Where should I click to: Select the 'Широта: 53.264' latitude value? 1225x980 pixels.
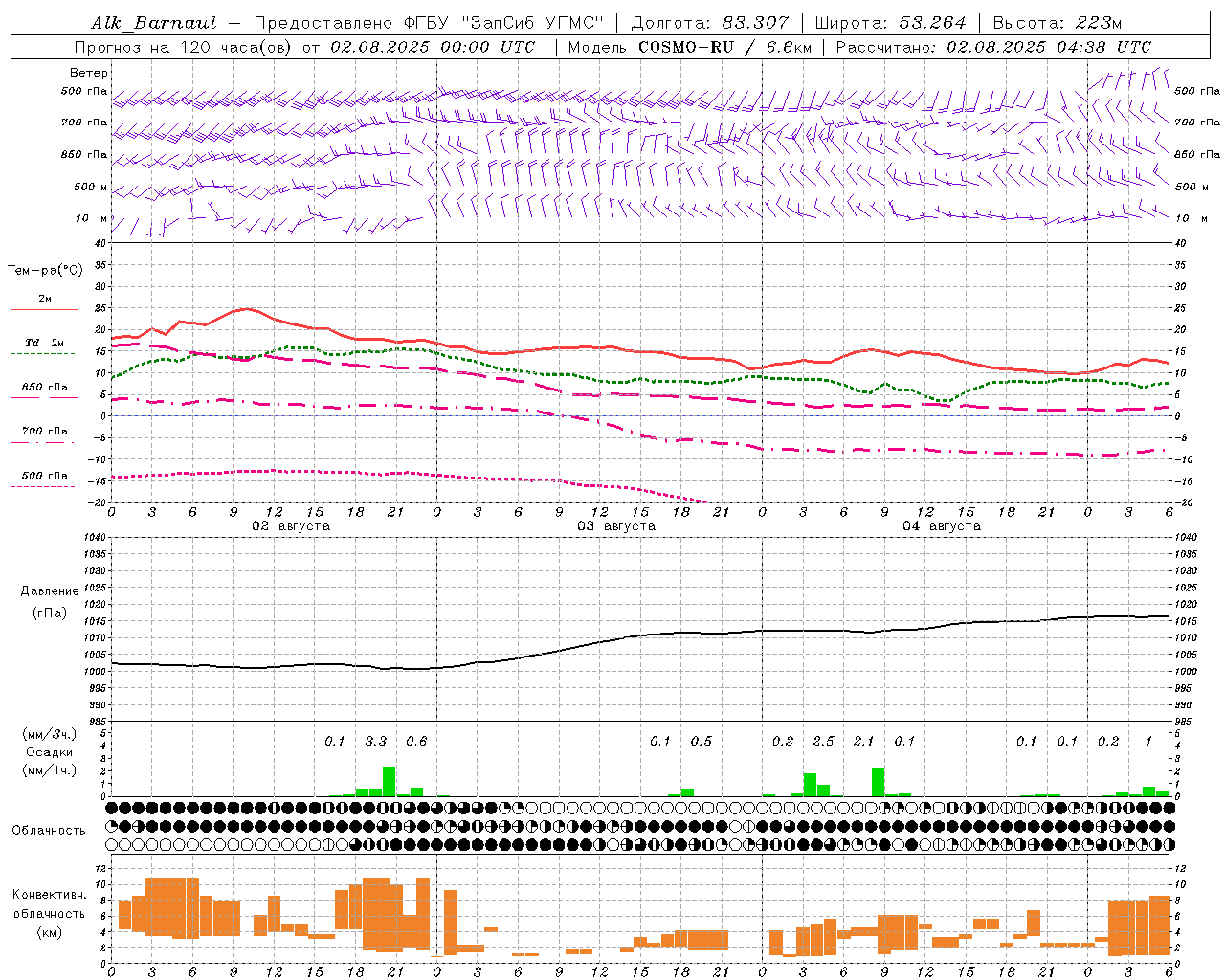890,23
